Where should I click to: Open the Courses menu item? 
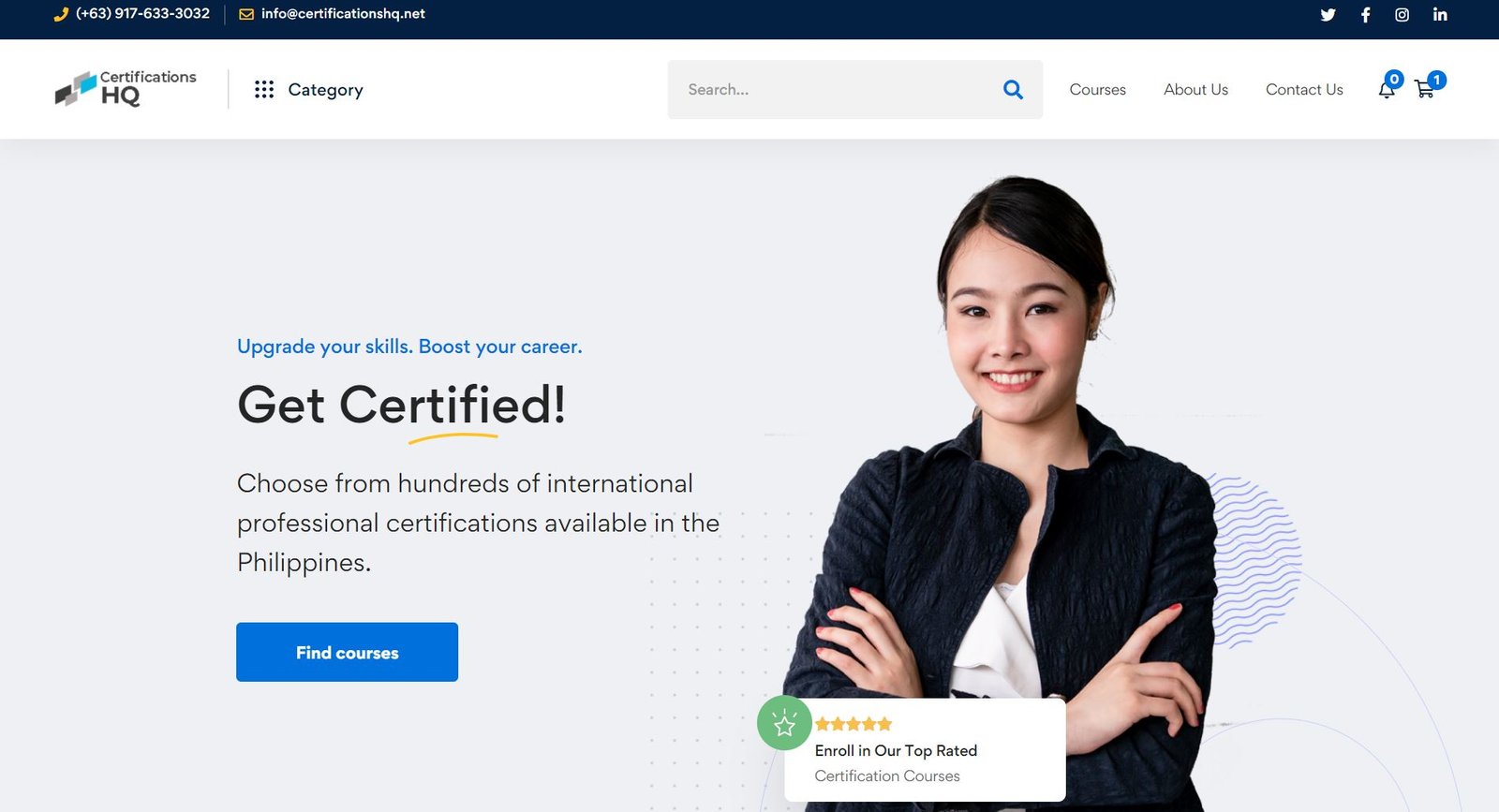point(1097,90)
